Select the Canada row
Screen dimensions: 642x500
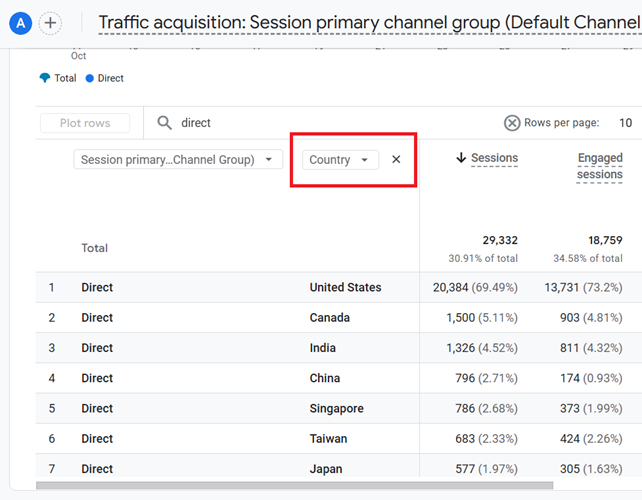coord(329,318)
